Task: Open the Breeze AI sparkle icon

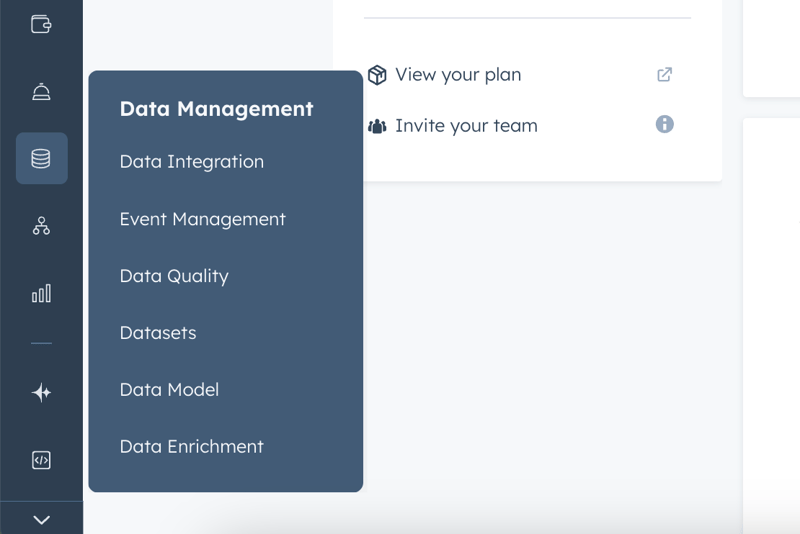Action: (41, 393)
